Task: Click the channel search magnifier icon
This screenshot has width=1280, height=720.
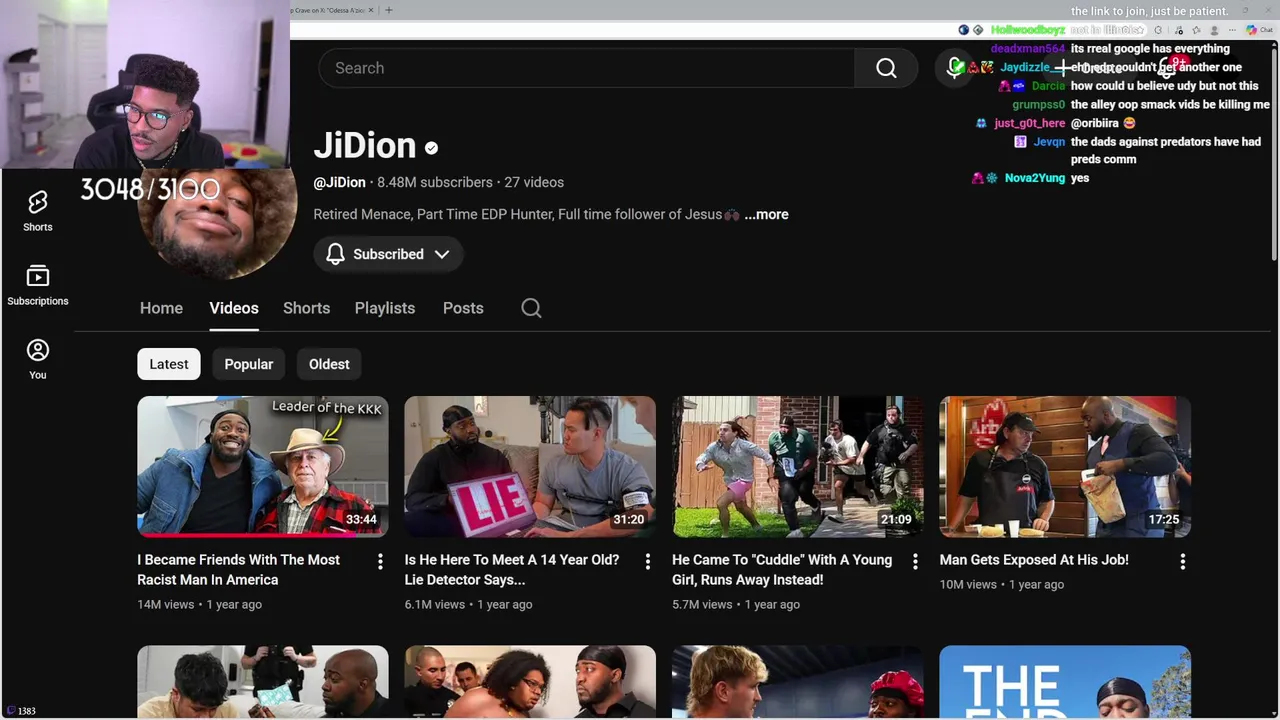Action: [x=531, y=308]
